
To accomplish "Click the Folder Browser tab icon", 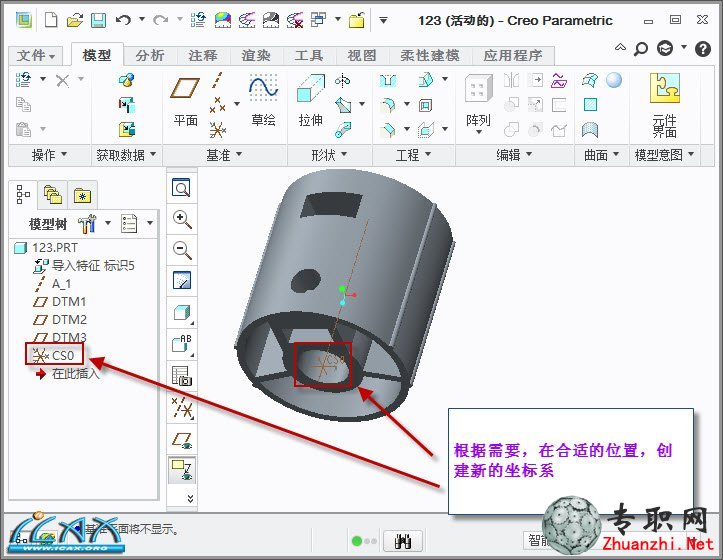I will coord(53,196).
